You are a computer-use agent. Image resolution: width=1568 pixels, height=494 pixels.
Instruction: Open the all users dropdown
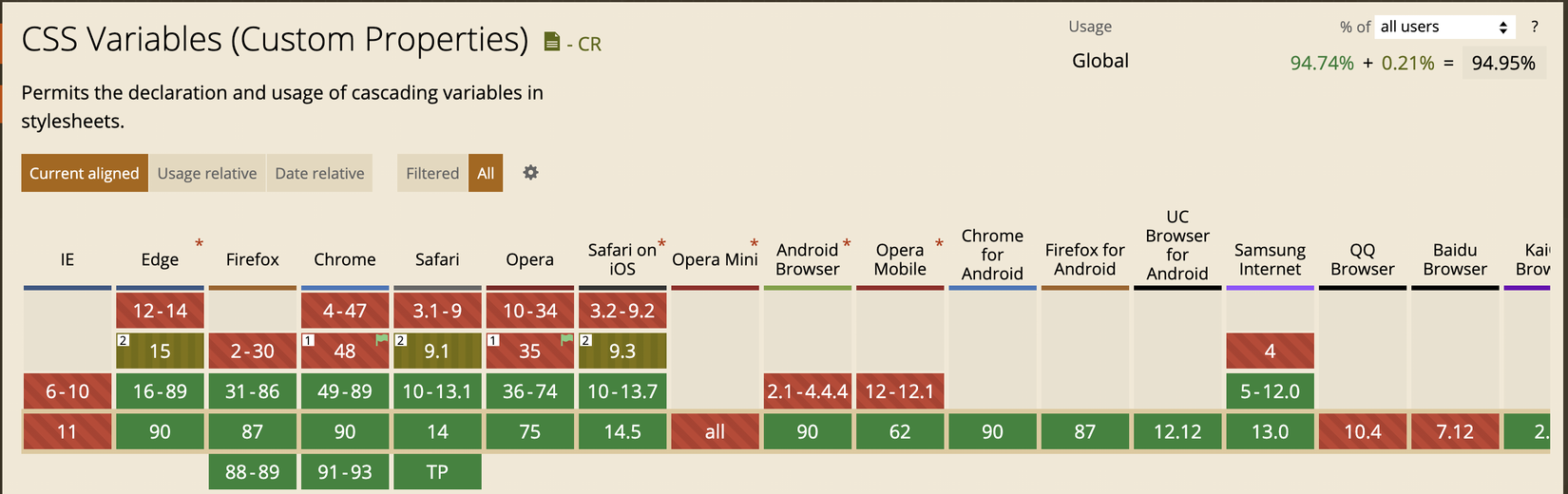point(1444,27)
